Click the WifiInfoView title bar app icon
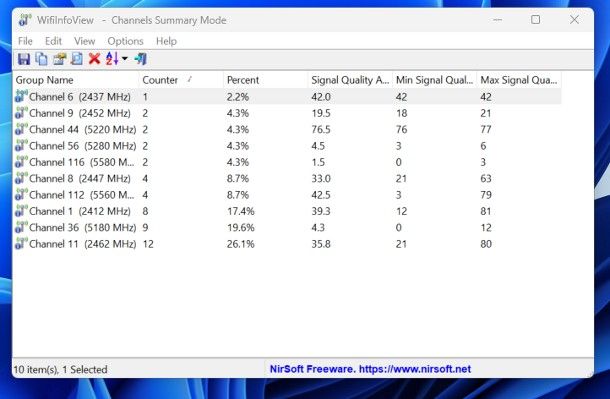This screenshot has width=610, height=399. [x=25, y=19]
